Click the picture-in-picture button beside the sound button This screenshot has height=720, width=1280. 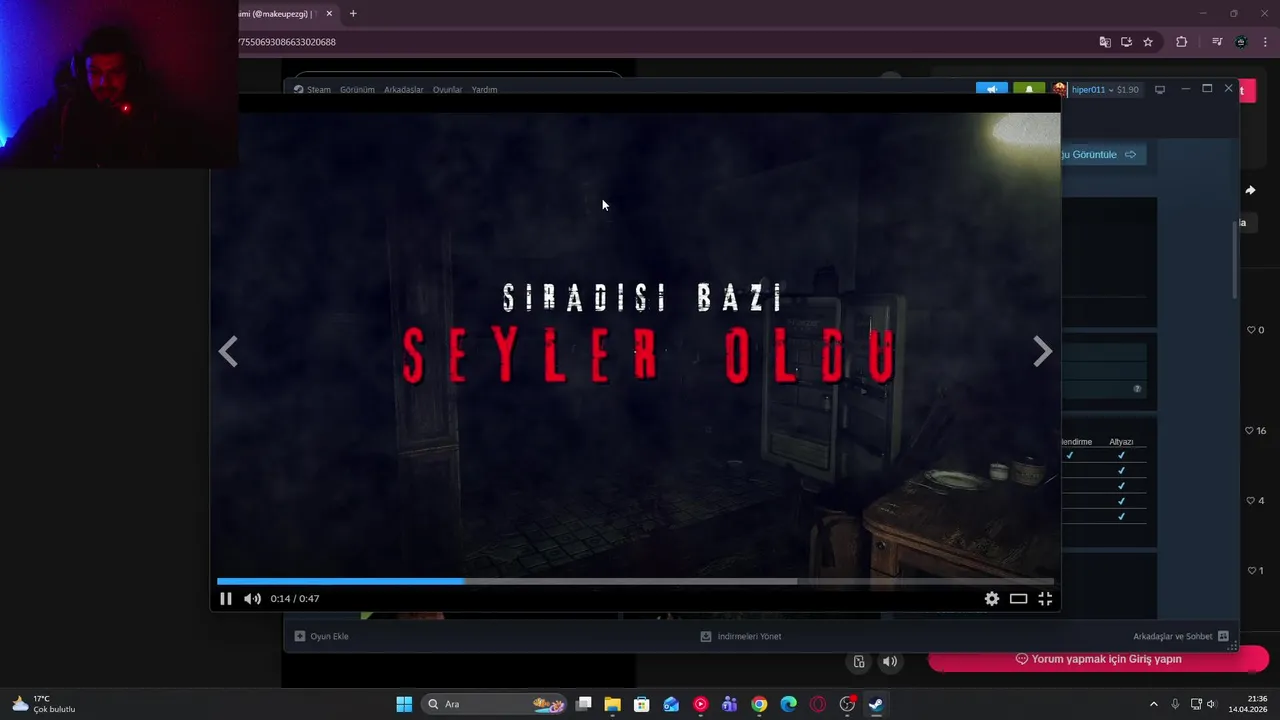tap(859, 662)
